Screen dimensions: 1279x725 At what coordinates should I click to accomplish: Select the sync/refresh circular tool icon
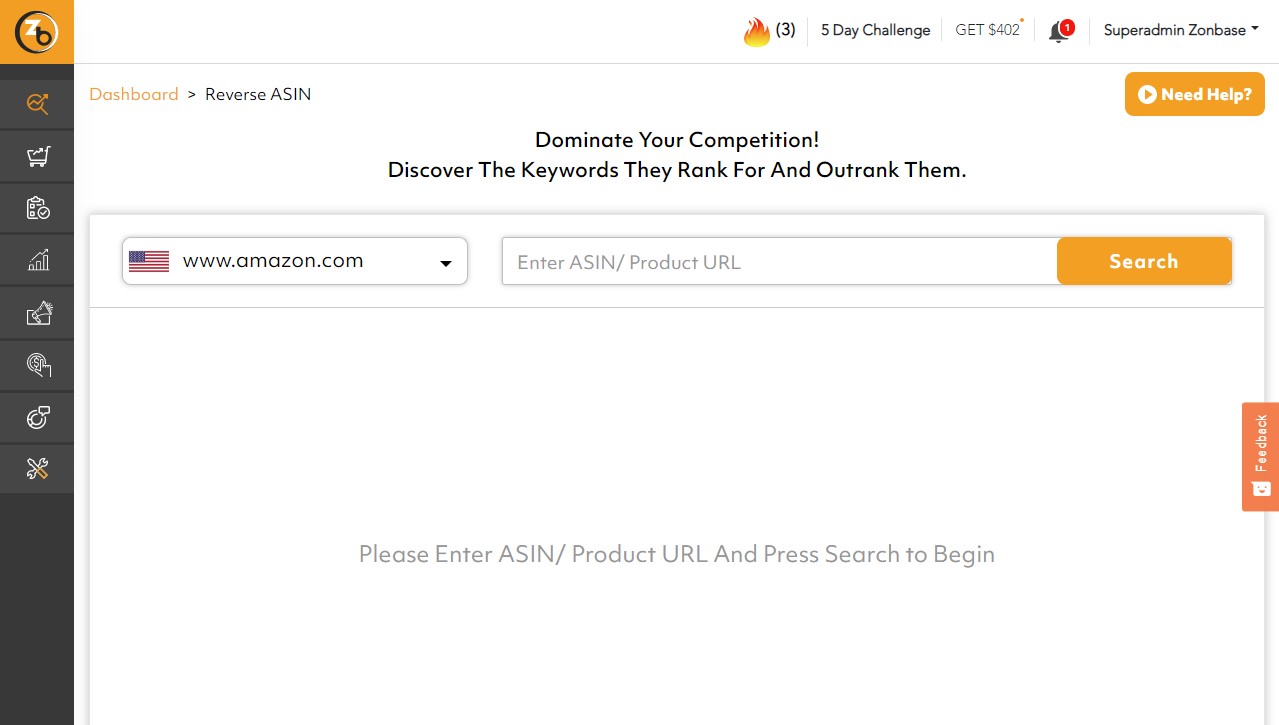point(37,416)
